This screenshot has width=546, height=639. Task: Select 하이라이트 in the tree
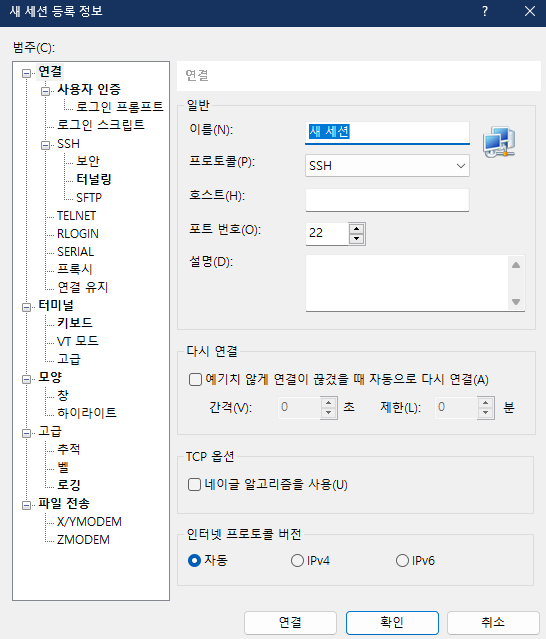point(87,413)
